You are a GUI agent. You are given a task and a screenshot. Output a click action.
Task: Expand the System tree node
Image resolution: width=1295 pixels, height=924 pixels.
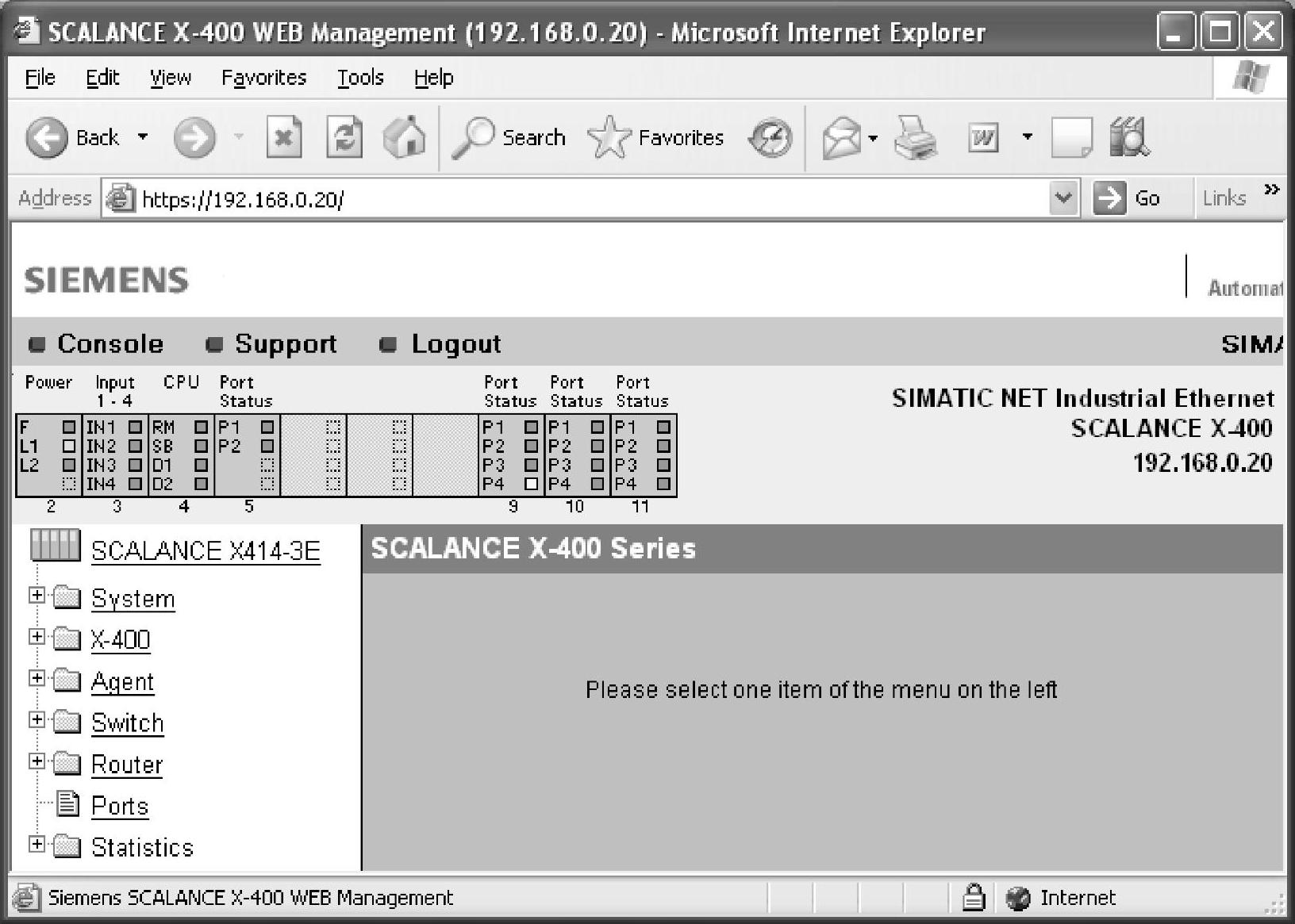point(37,595)
